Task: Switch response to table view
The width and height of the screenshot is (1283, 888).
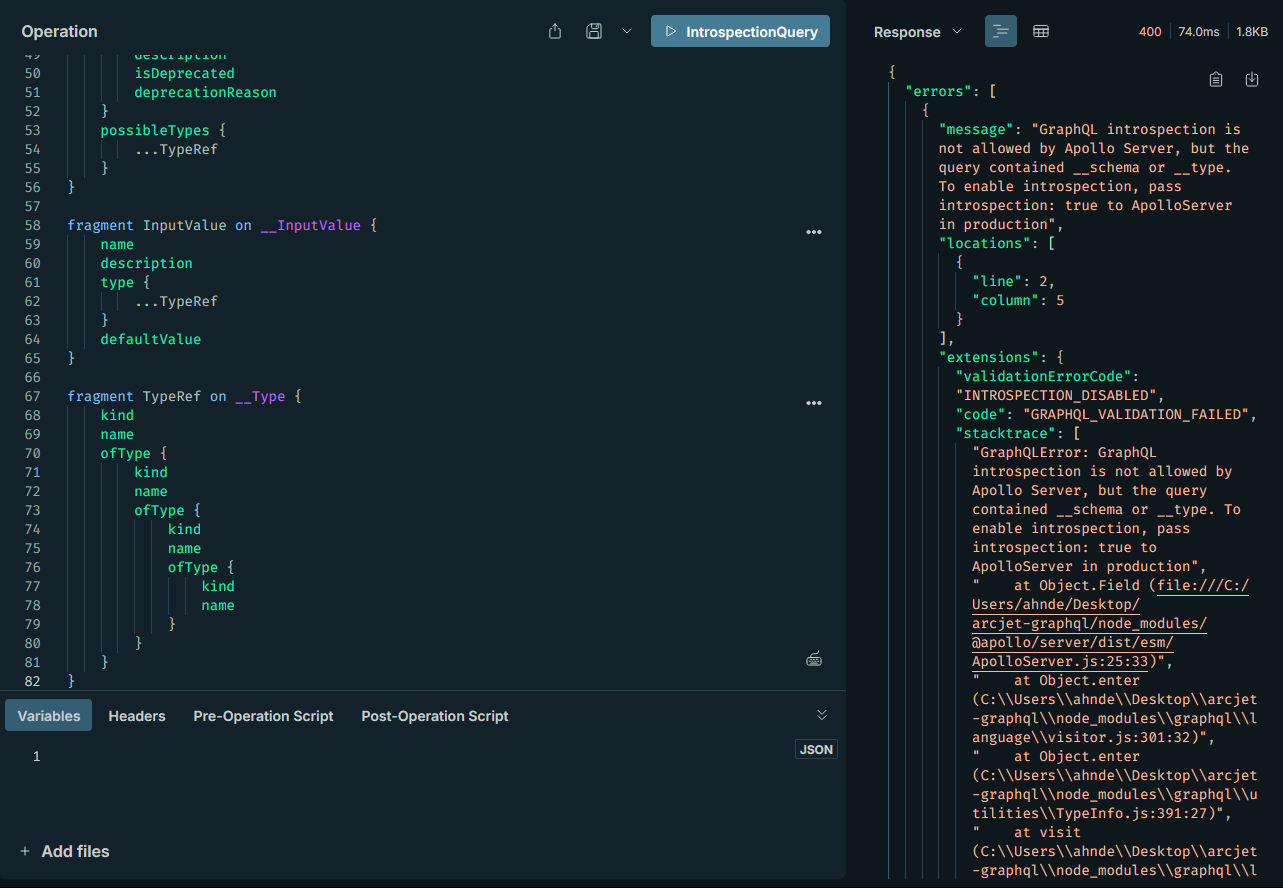Action: (1040, 31)
